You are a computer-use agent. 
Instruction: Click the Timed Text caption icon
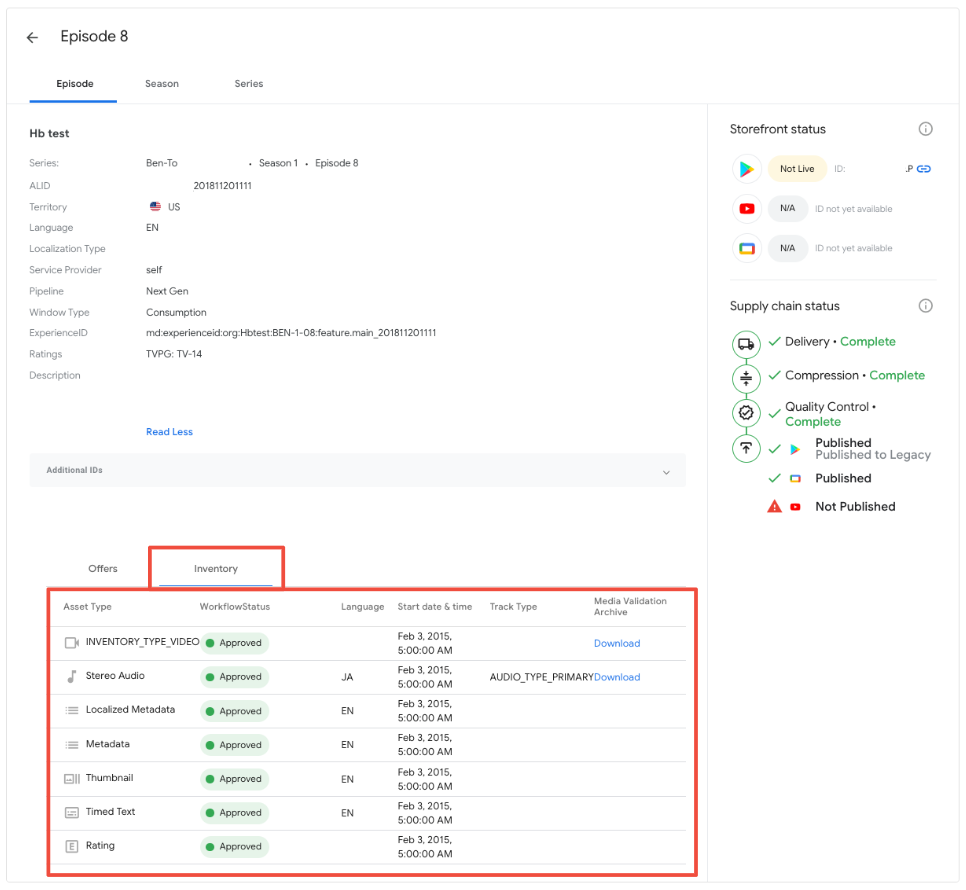[71, 812]
